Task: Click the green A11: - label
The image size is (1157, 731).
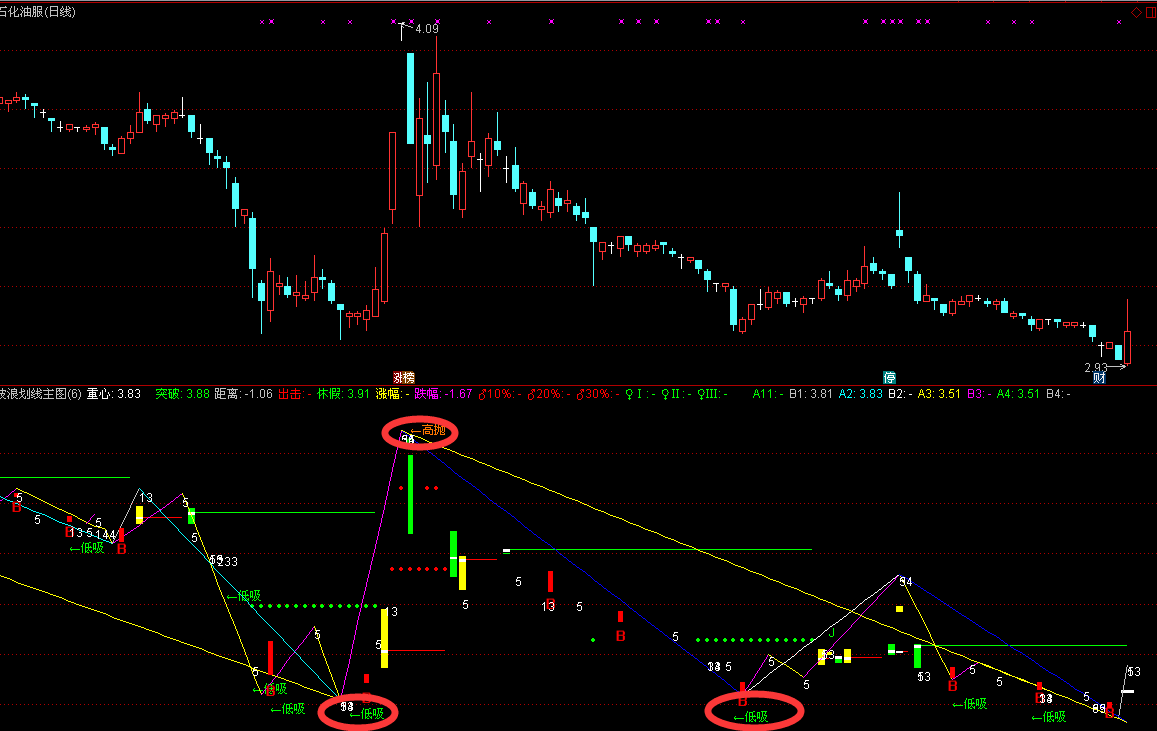Action: coord(768,394)
